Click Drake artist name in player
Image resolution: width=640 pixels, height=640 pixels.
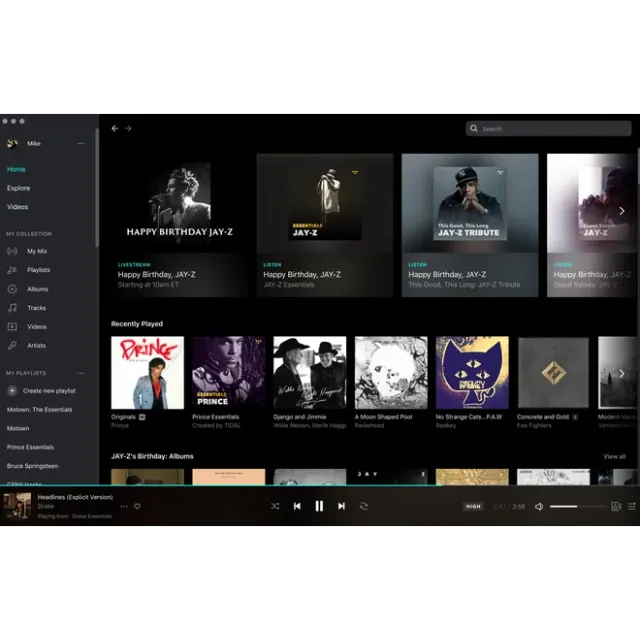[x=46, y=507]
